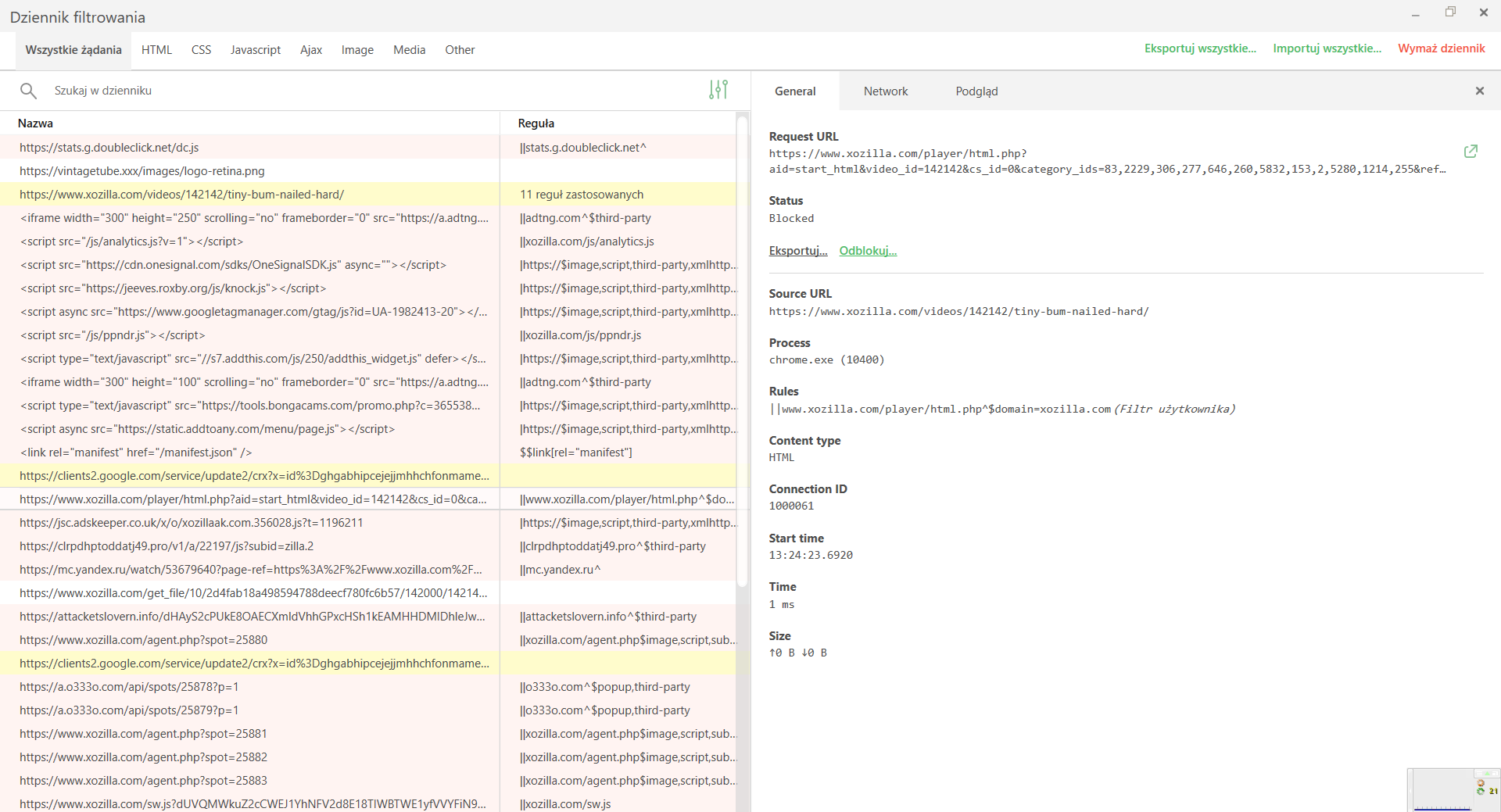Close the request details panel with the X

1480,91
